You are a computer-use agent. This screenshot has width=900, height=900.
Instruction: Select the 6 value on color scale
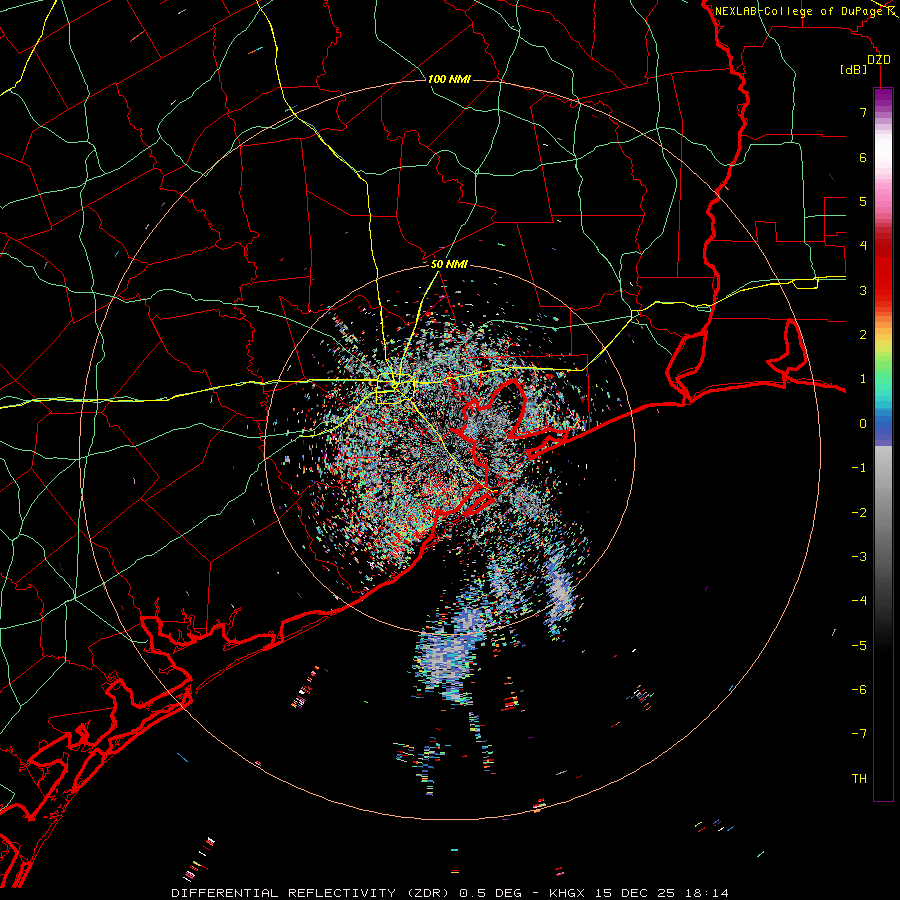[862, 157]
